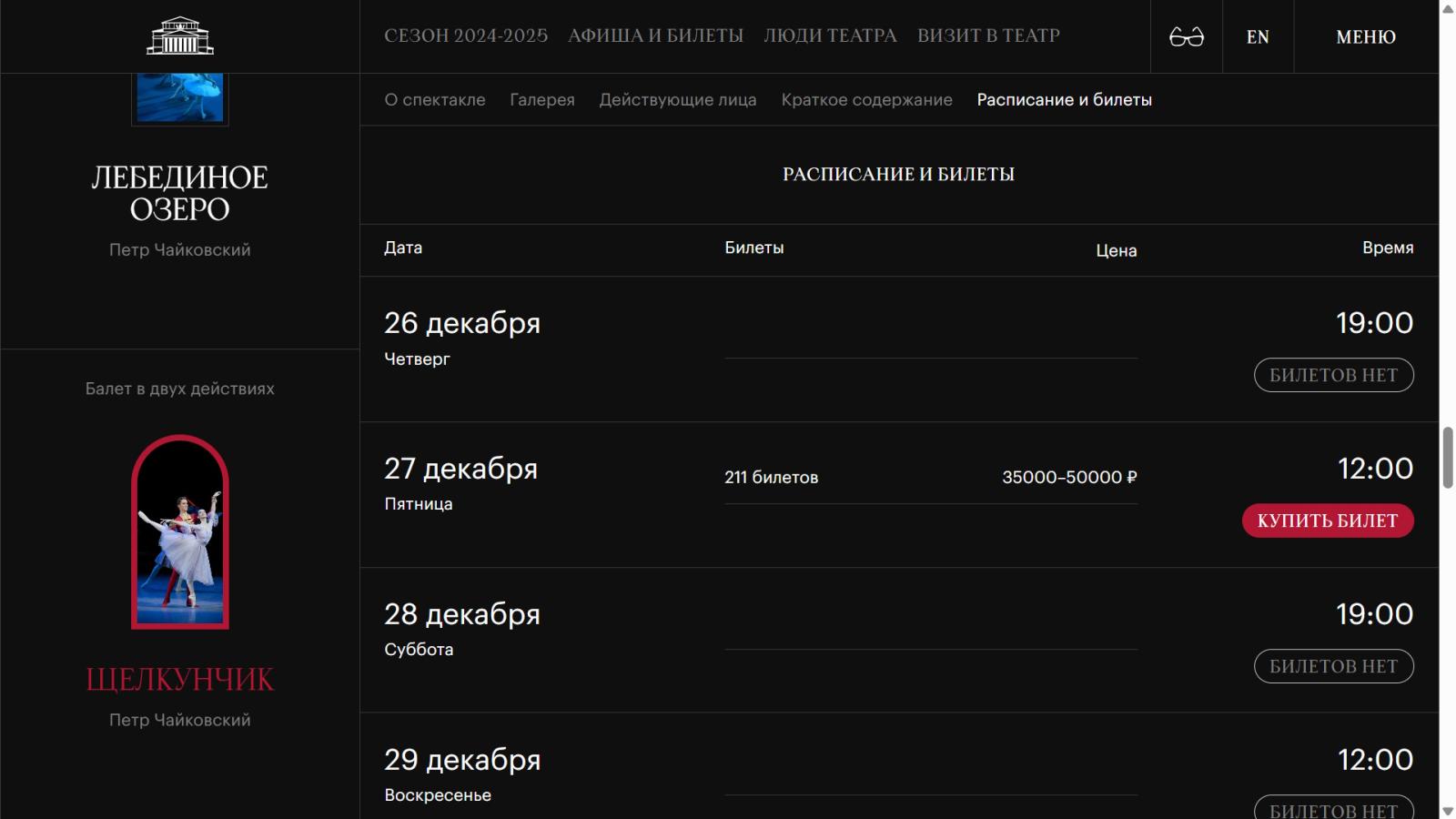This screenshot has width=1456, height=819.
Task: Click the Четверг weekday label
Action: 417,359
